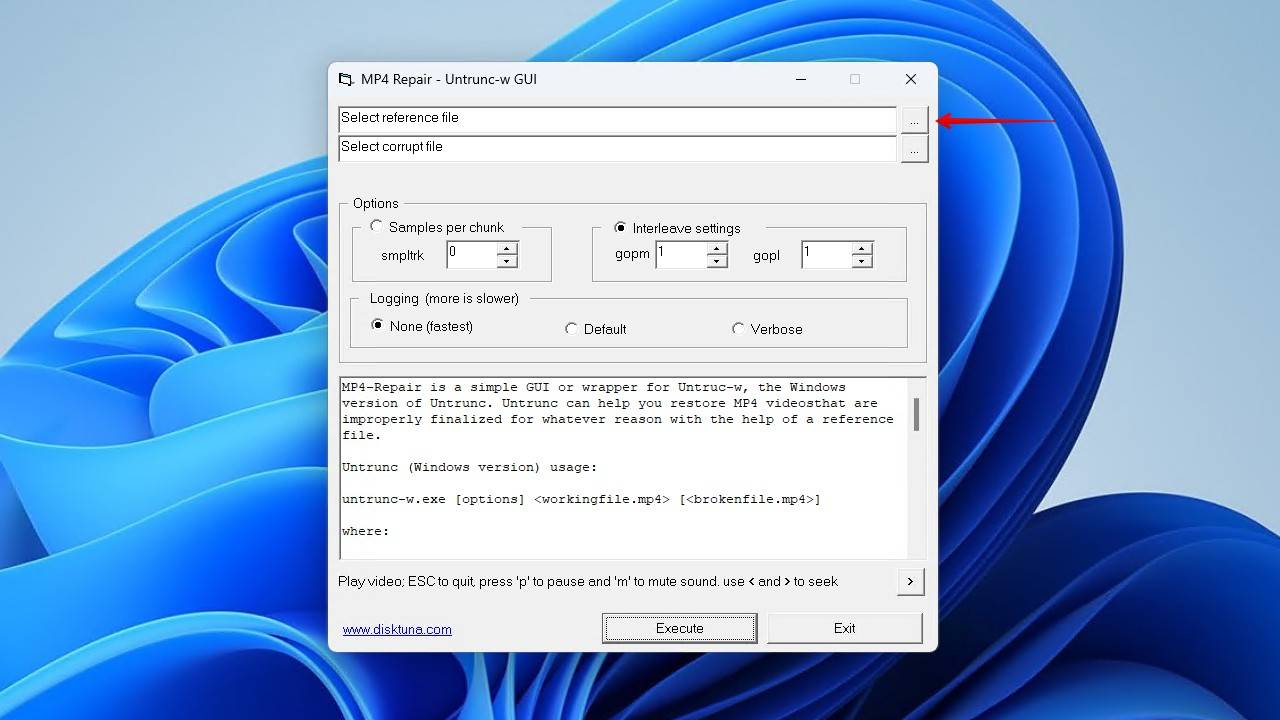This screenshot has height=720, width=1280.
Task: Open browse dialog for corrupt file
Action: [x=914, y=149]
